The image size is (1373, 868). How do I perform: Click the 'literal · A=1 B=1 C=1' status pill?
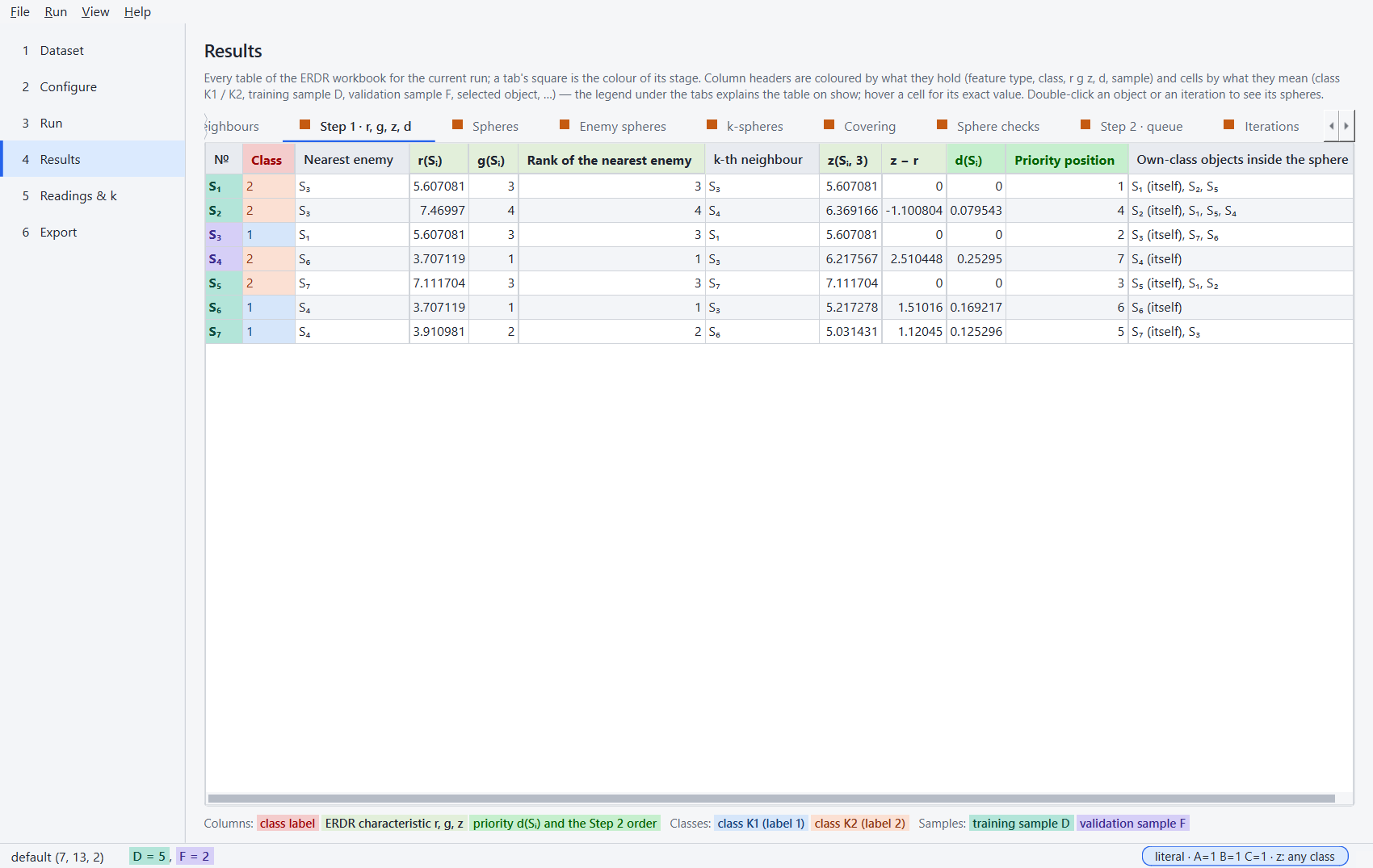1245,856
